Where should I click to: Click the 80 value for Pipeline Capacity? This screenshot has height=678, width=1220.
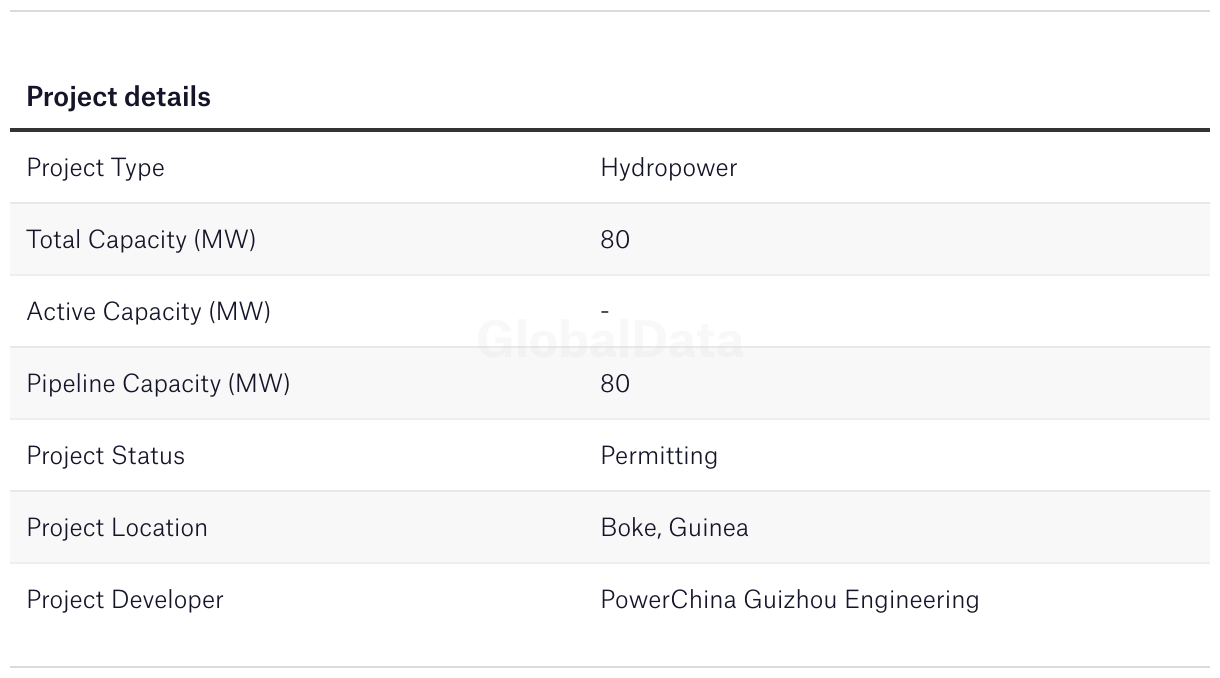615,384
